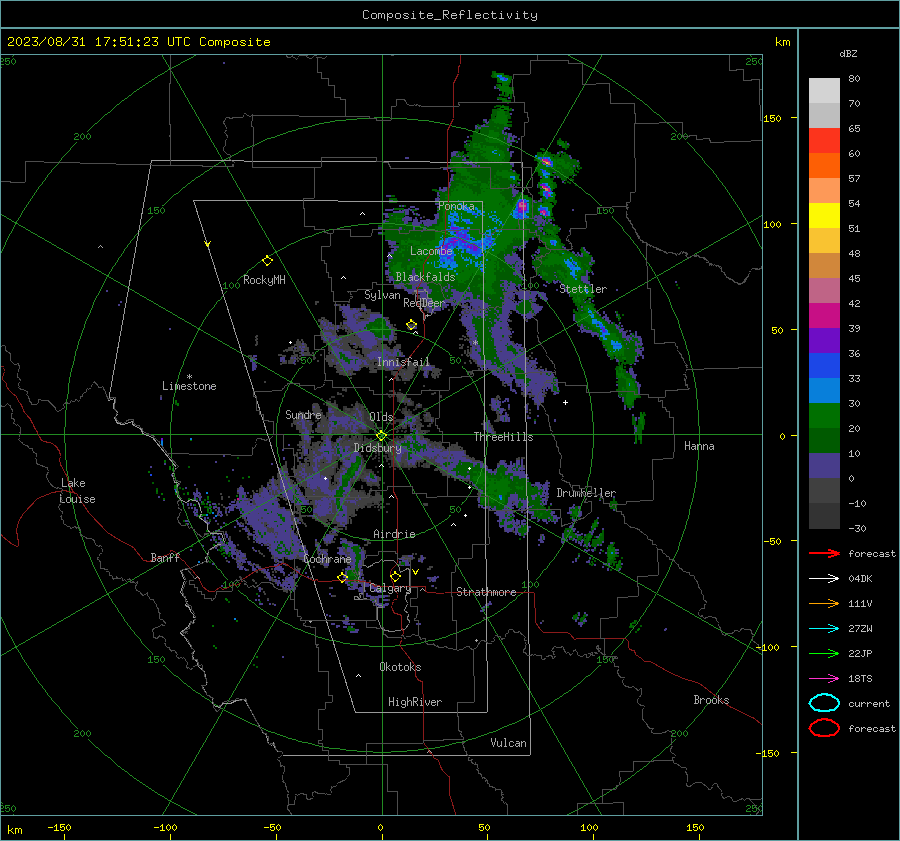Click the ThreeHills label on map
Viewport: 900px width, 841px height.
pyautogui.click(x=503, y=437)
